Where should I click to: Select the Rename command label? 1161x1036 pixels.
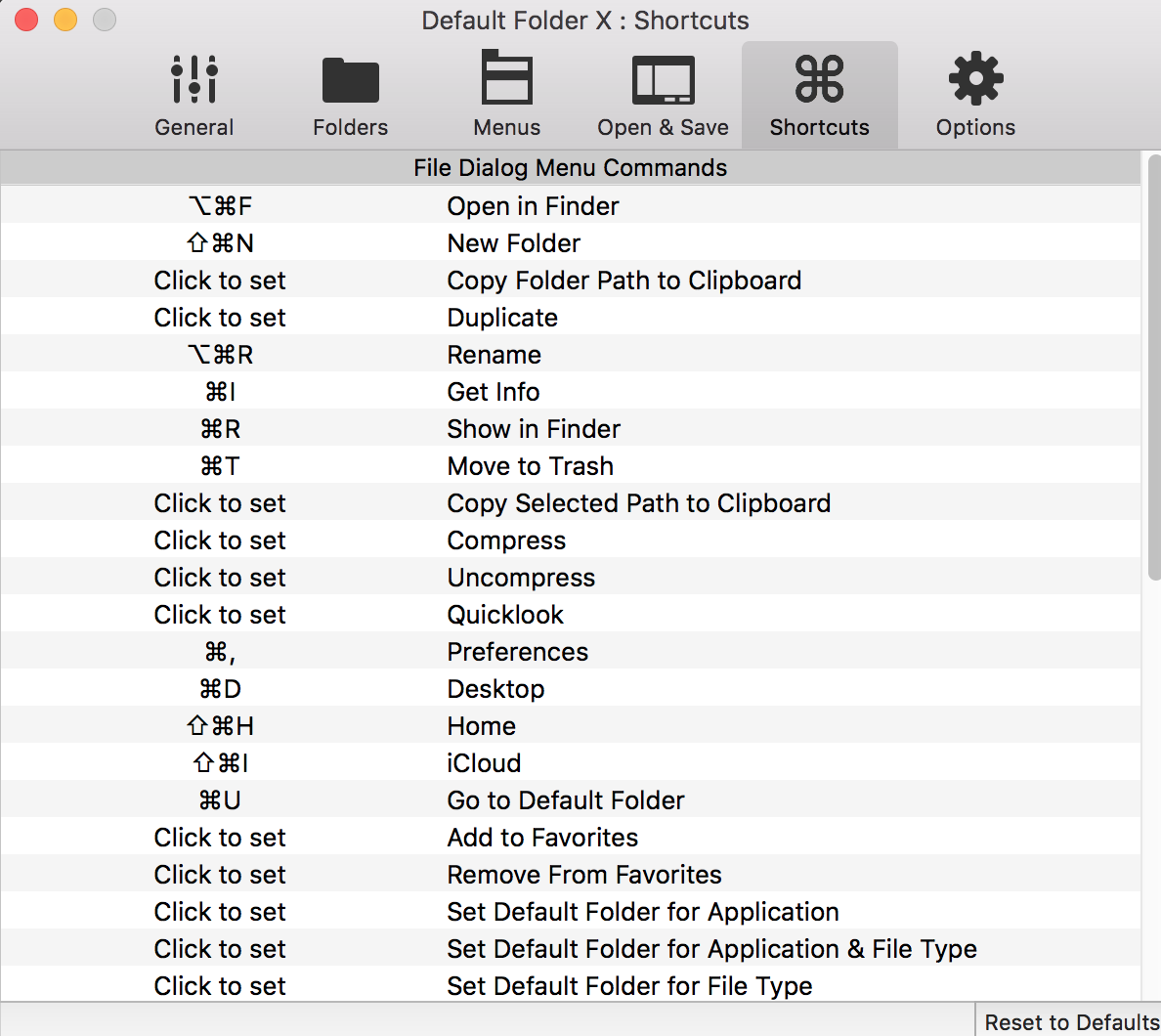[494, 355]
